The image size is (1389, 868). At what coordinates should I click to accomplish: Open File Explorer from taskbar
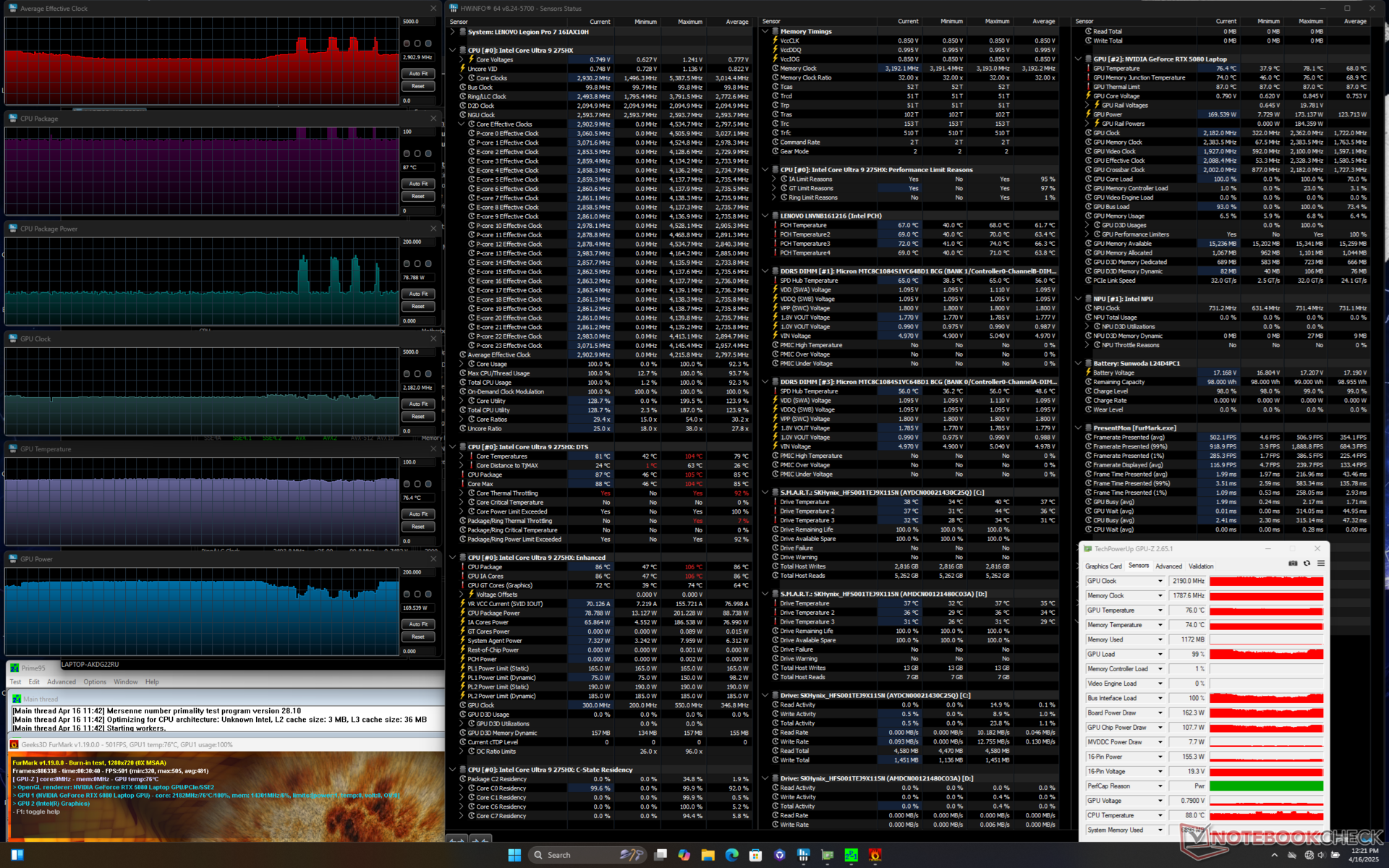click(x=708, y=855)
